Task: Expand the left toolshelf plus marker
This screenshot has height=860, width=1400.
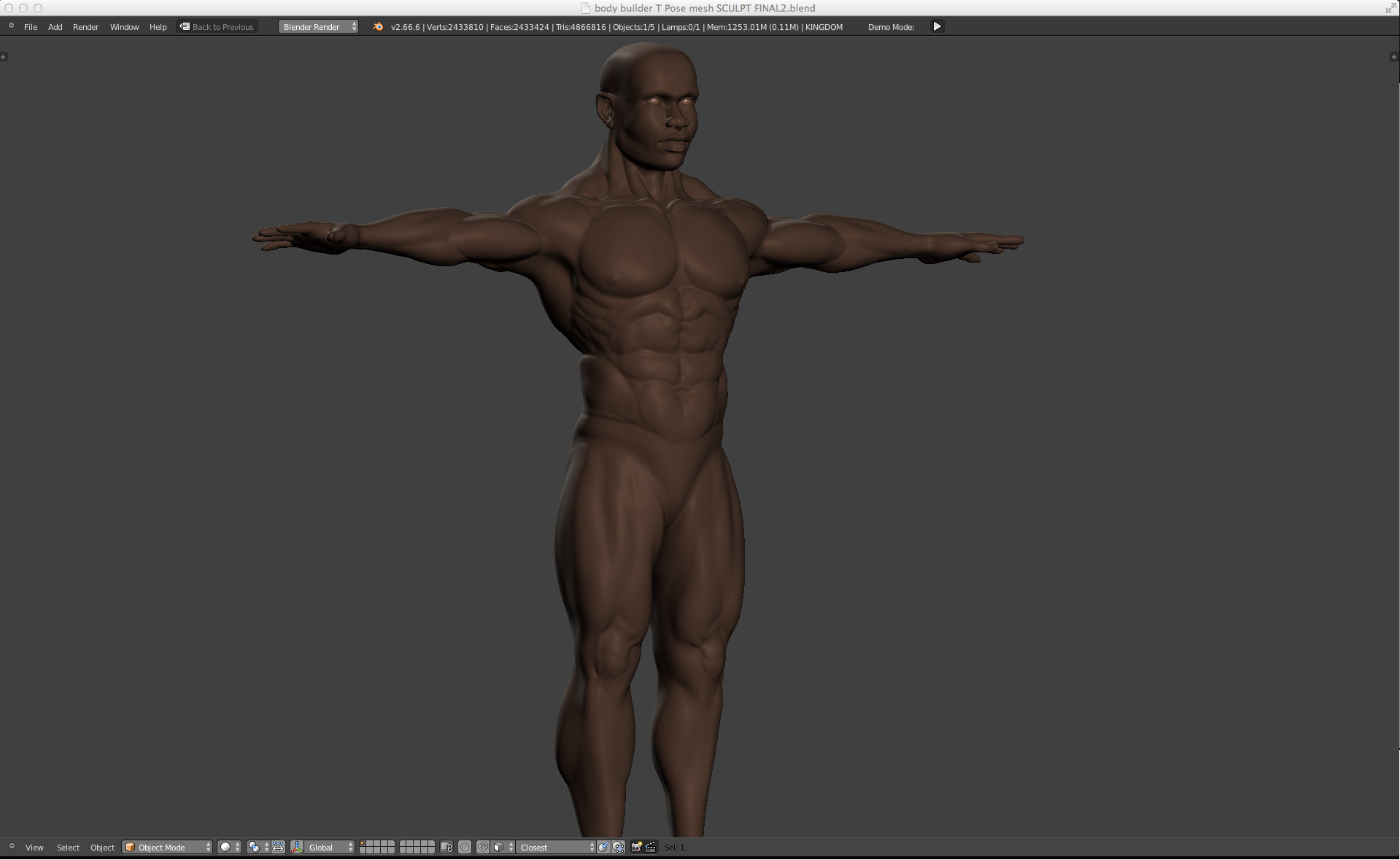Action: pos(4,57)
